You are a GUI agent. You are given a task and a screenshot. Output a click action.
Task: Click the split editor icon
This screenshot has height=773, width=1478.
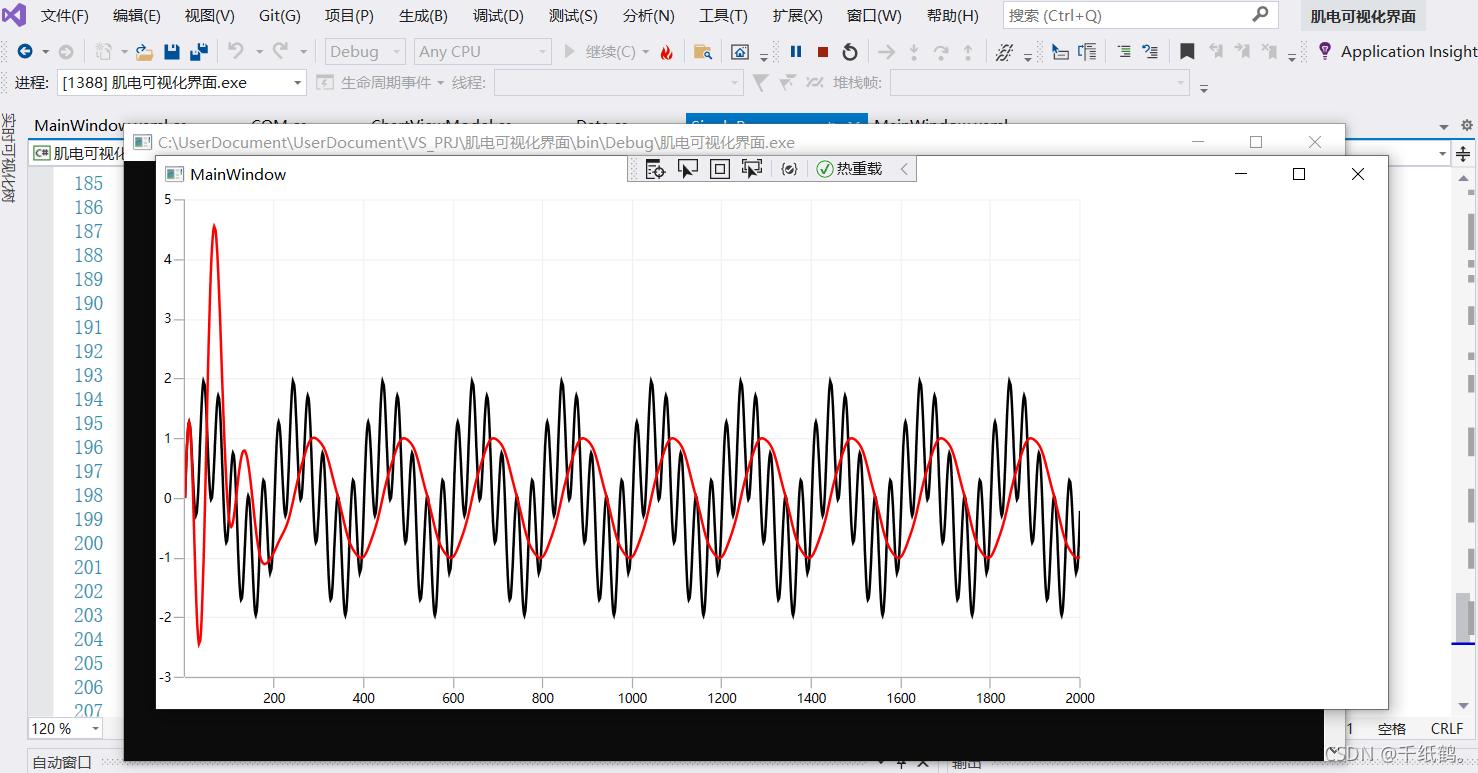click(1463, 154)
